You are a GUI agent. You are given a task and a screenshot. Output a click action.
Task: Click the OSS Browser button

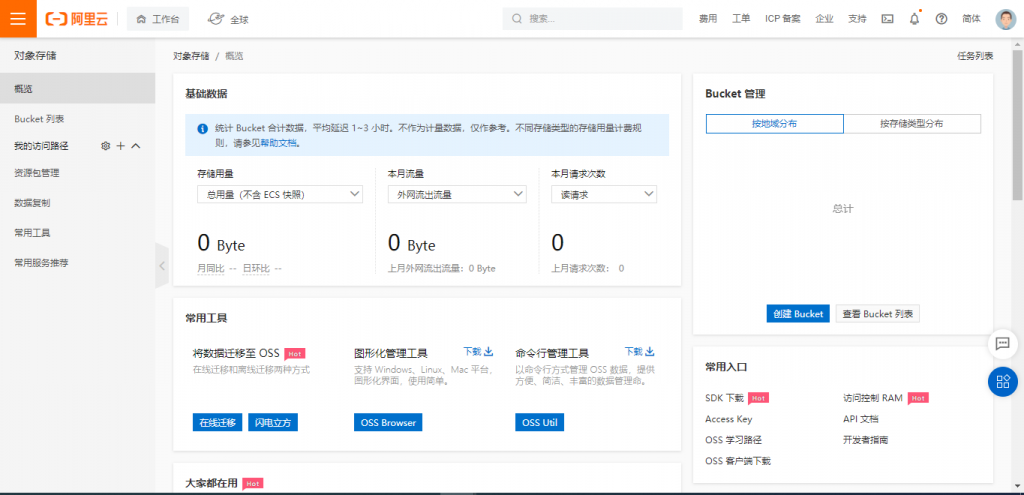[388, 422]
